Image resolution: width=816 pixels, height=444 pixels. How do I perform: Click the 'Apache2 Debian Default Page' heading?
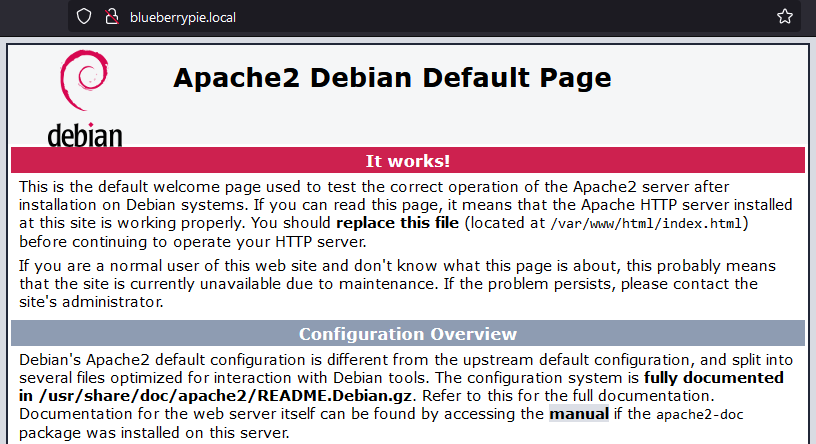(x=392, y=78)
